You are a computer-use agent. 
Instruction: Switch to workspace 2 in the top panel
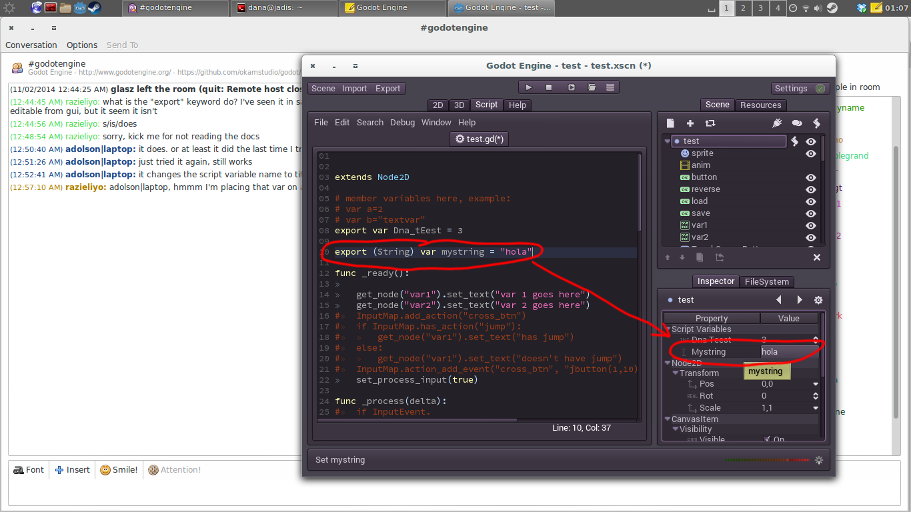743,8
